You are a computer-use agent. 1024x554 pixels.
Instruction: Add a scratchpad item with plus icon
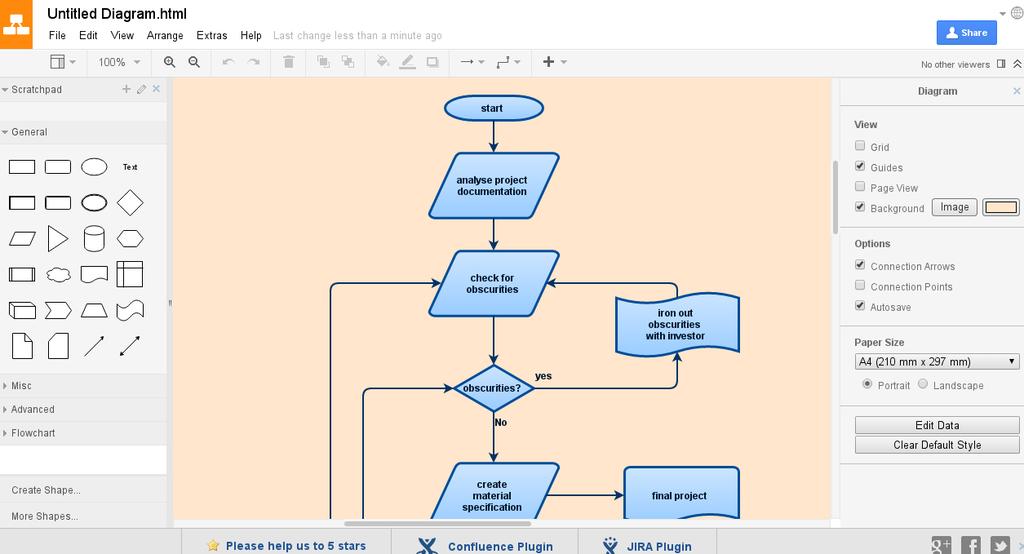126,89
